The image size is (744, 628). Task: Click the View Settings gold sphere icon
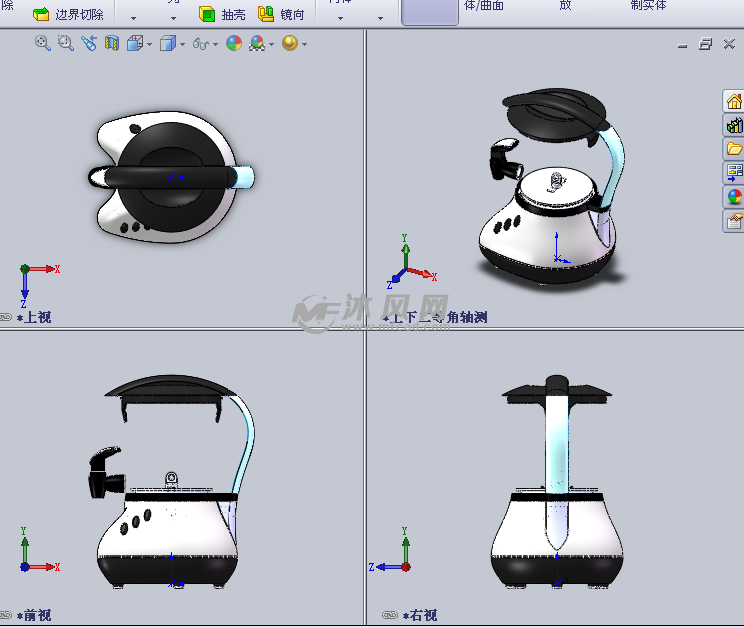pos(290,44)
